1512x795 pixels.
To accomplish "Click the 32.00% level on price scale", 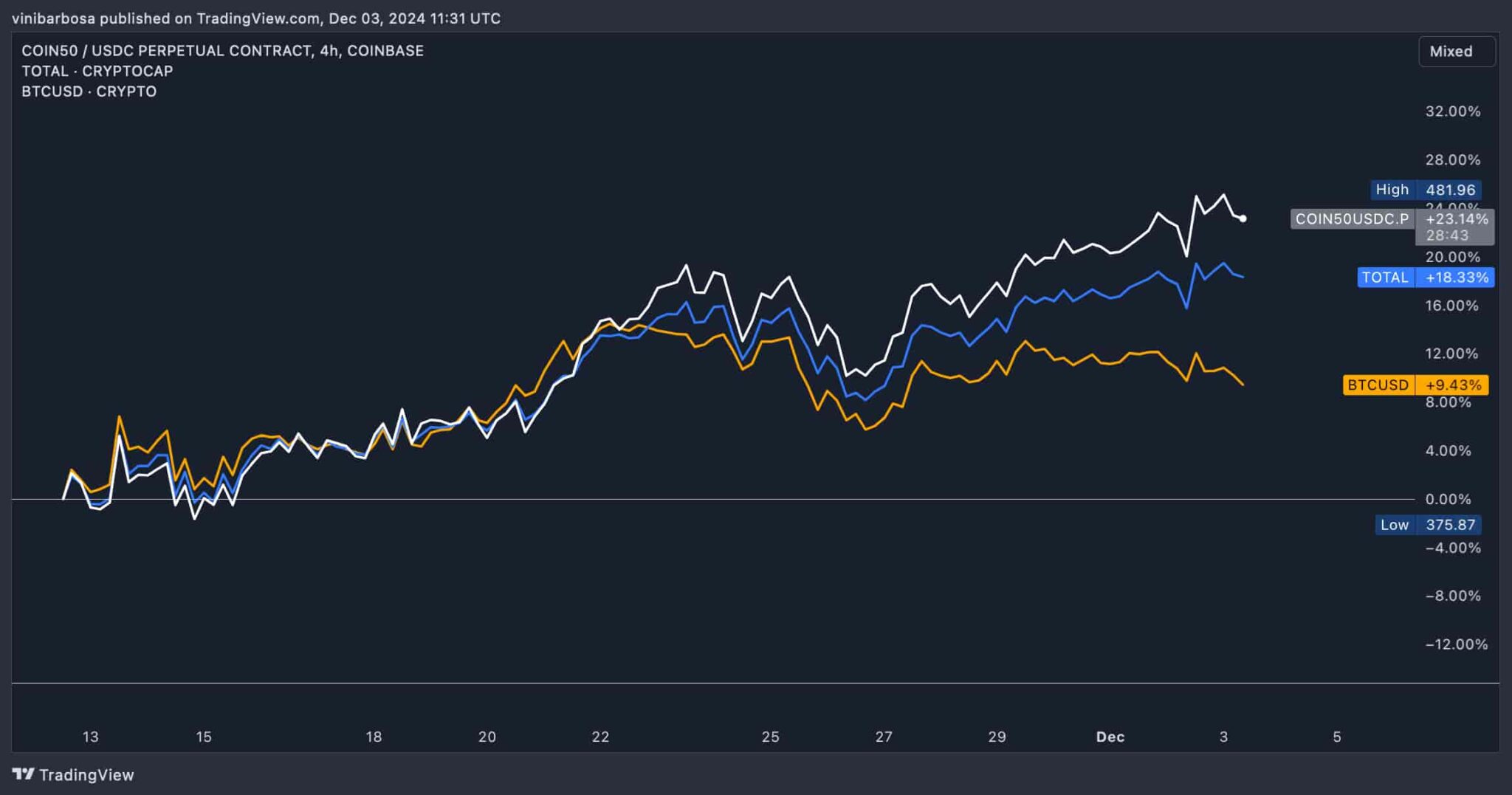I will [1452, 111].
